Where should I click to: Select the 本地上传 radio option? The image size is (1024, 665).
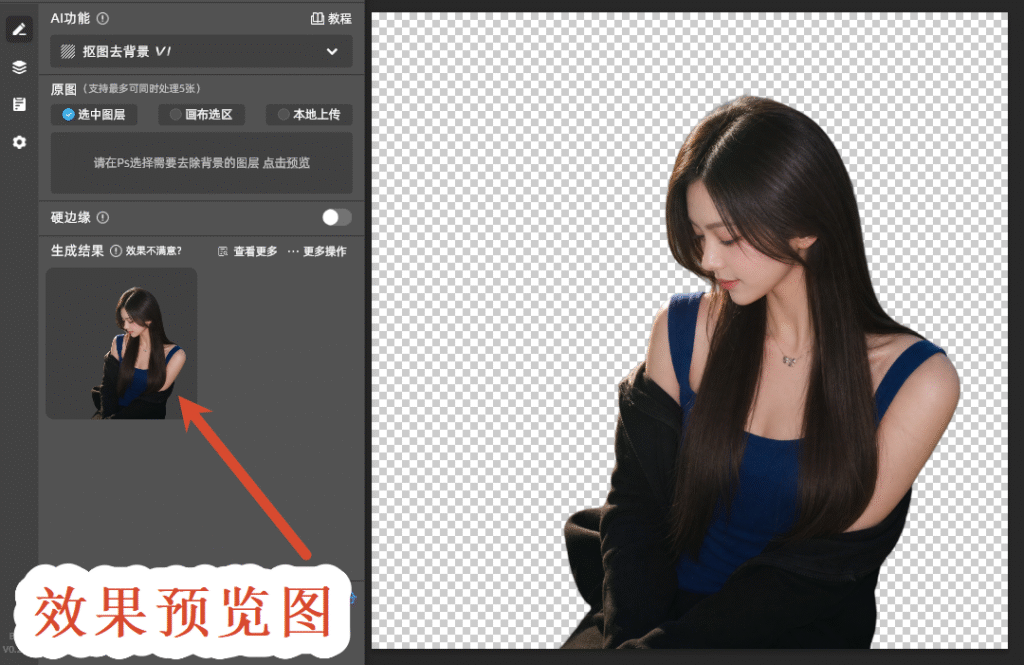pos(309,114)
